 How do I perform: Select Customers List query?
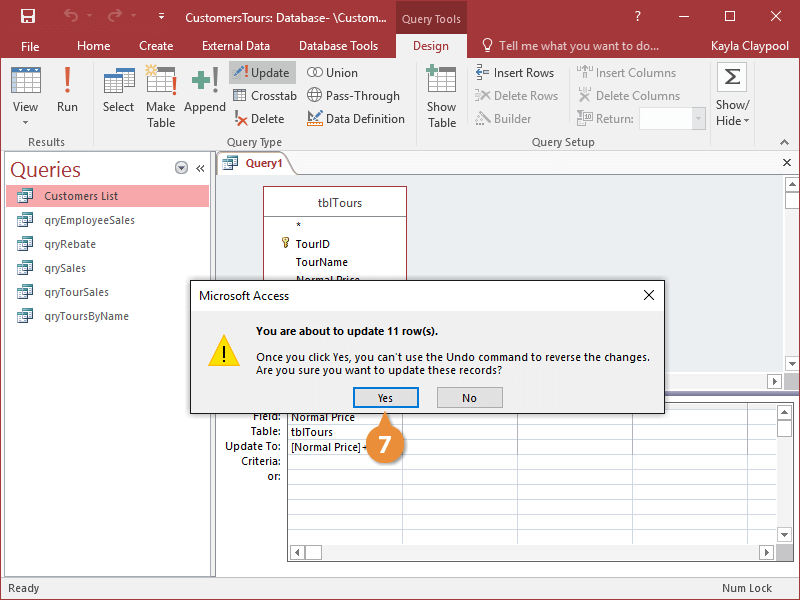point(108,196)
